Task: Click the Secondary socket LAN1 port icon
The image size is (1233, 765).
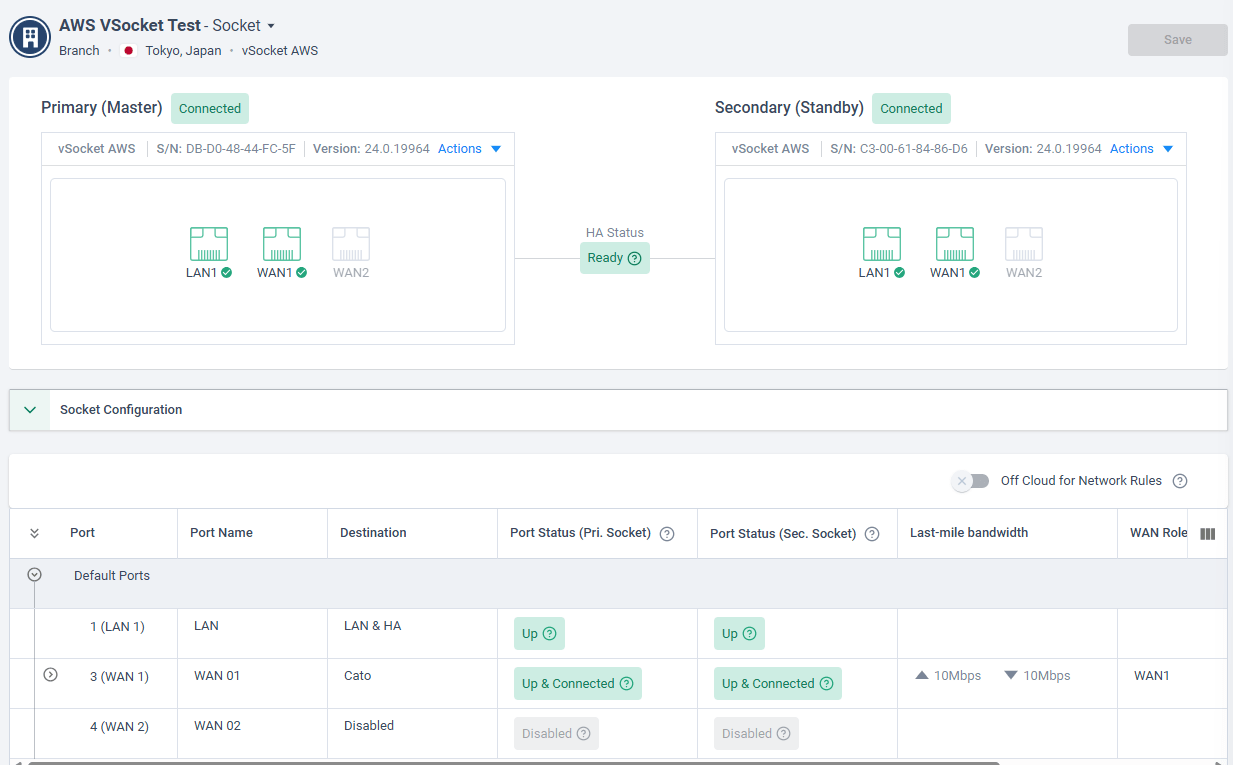Action: click(882, 244)
